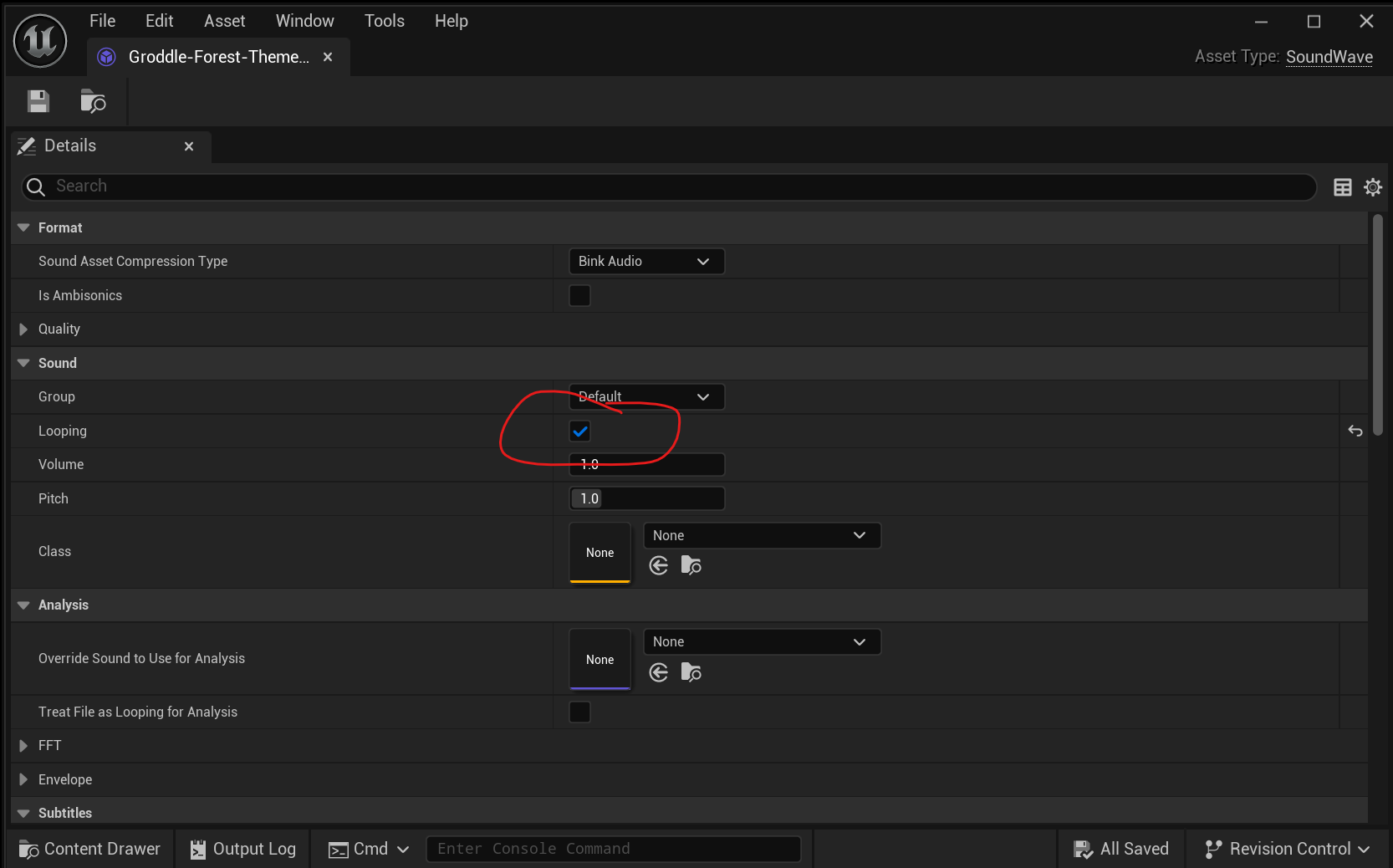Open the Output Log
1393x868 pixels.
243,849
